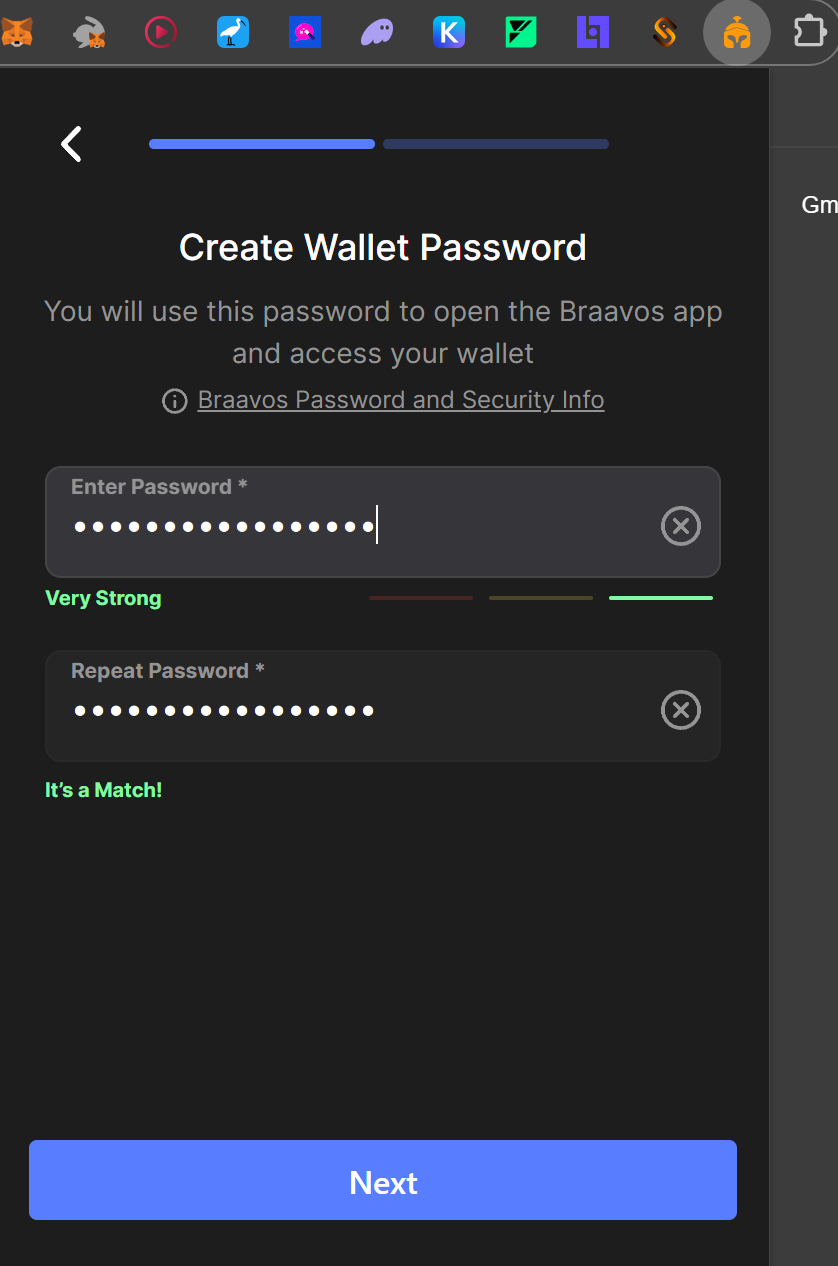The height and width of the screenshot is (1266, 838).
Task: Clear the Repeat Password field
Action: click(680, 710)
